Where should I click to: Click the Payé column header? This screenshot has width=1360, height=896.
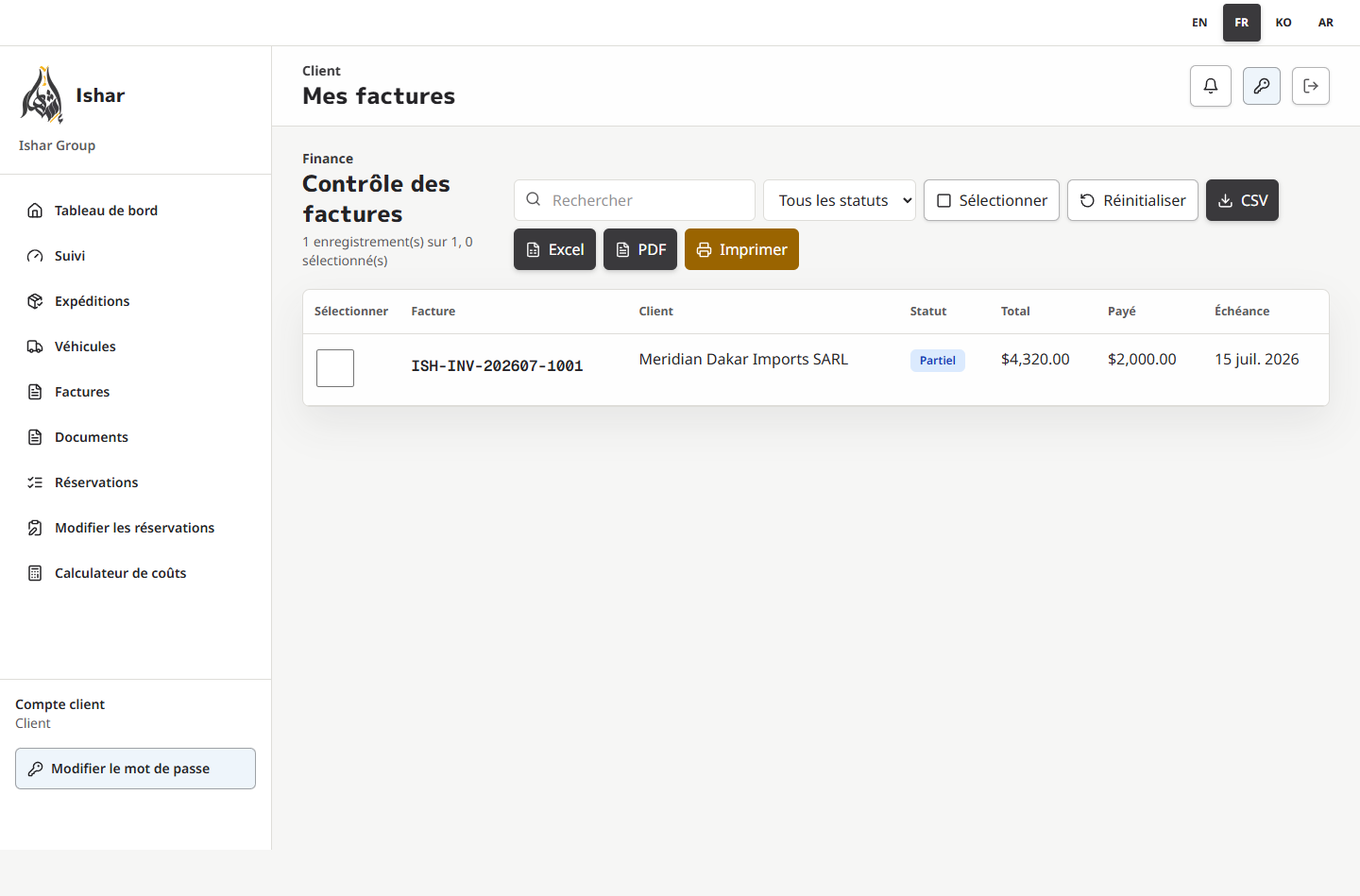(x=1122, y=311)
